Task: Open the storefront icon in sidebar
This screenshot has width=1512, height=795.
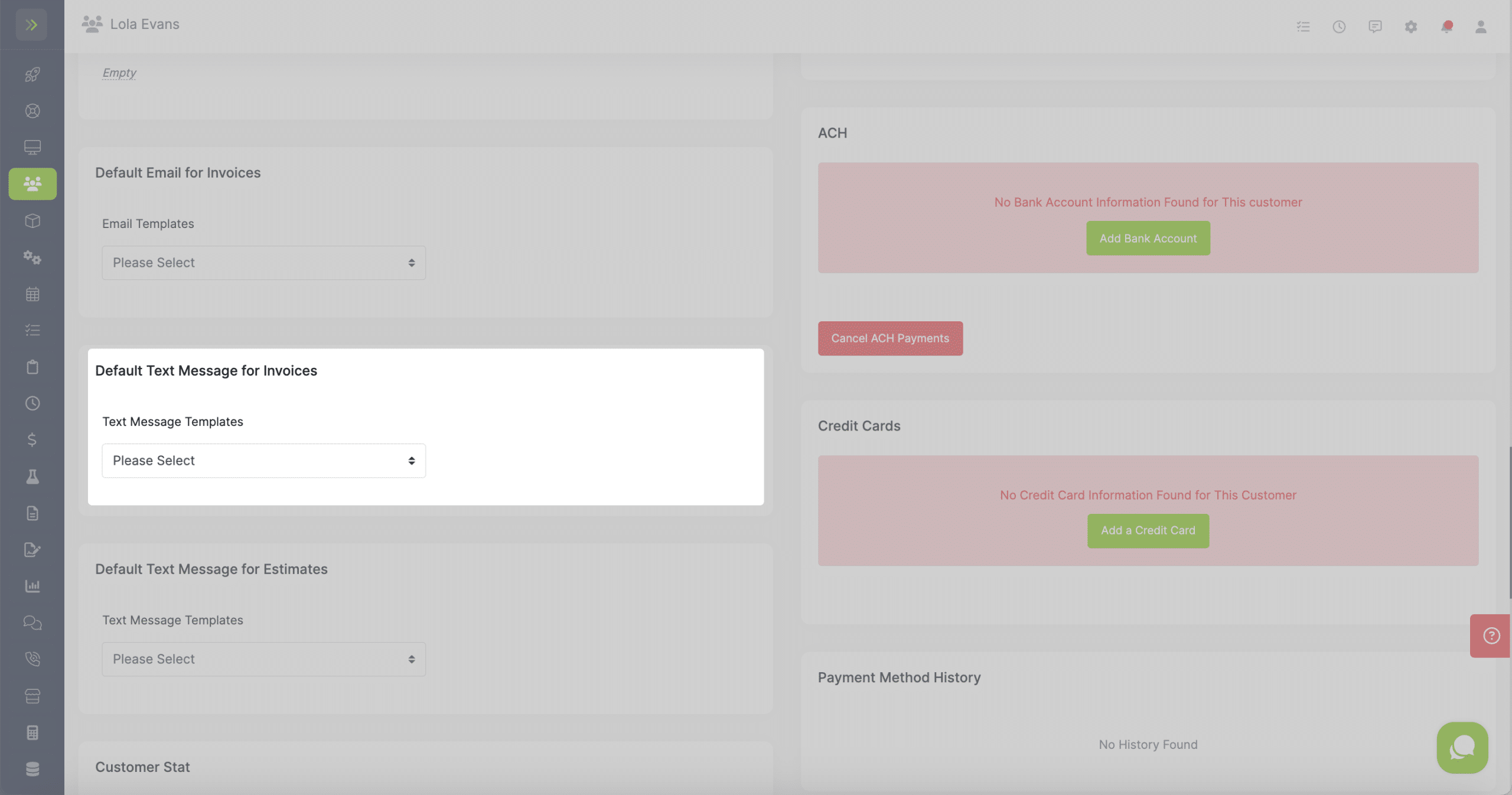Action: (32, 696)
